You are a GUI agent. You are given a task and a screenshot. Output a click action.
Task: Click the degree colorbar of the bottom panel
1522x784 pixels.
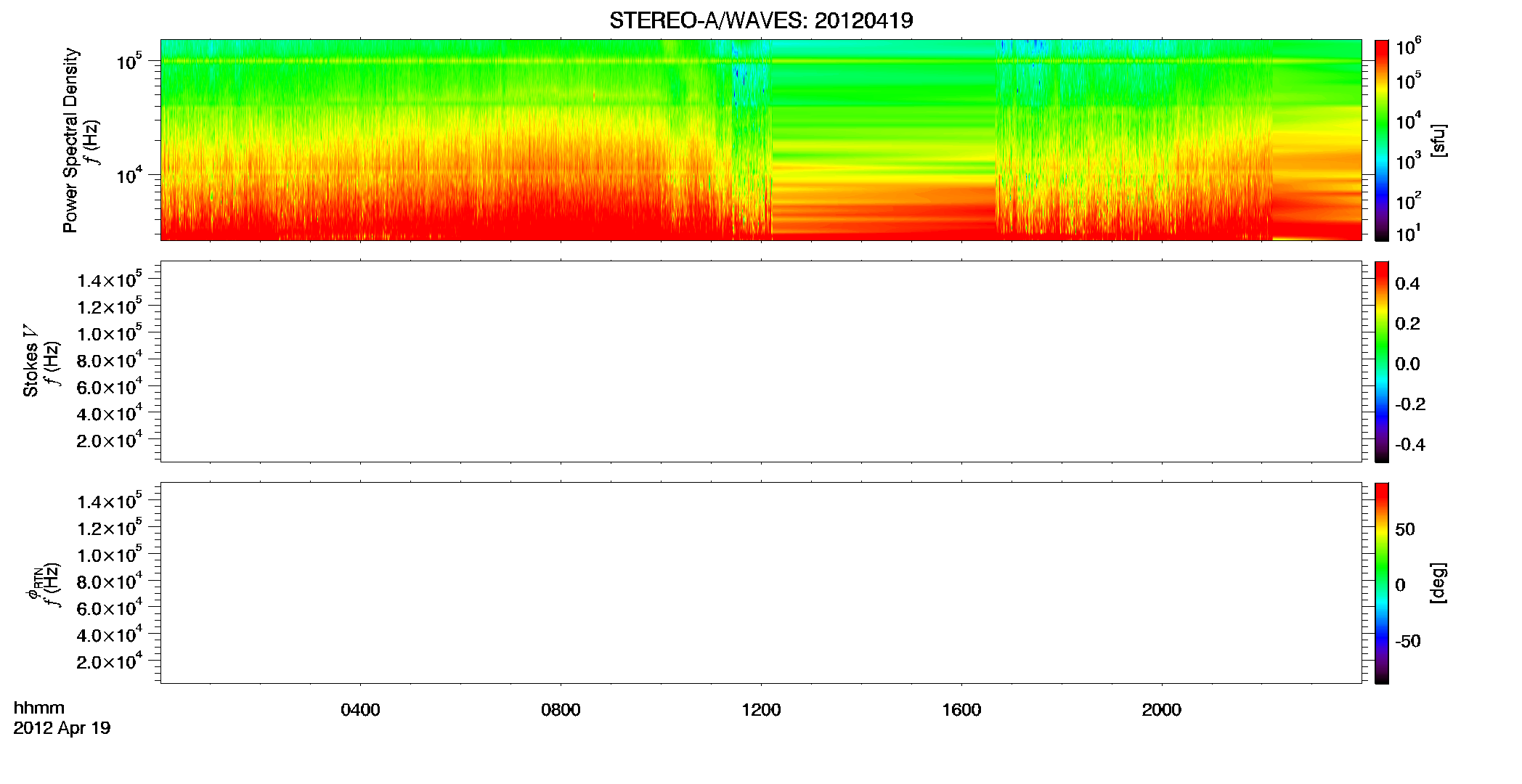pos(1382,583)
